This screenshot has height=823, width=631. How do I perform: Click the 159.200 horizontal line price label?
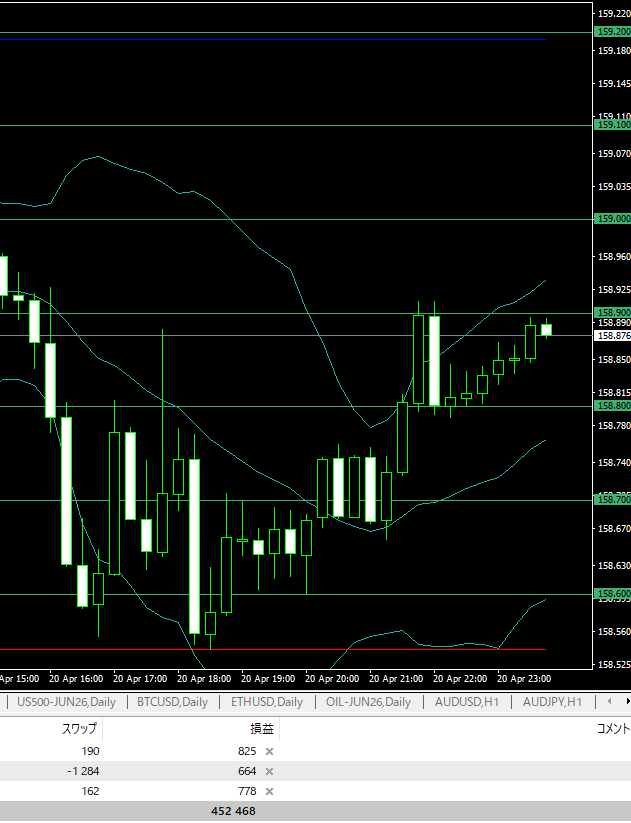(612, 32)
